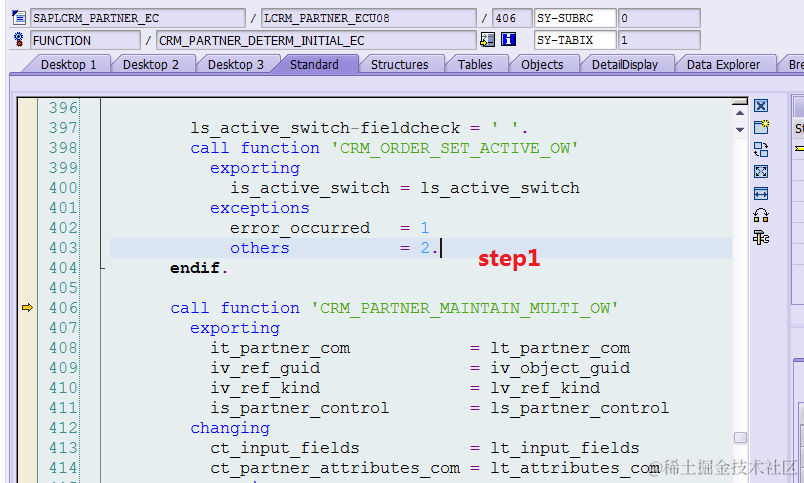Screen dimensions: 804x483
Task: Click the gear event-type icon beside FUNCTION
Action: (x=19, y=39)
